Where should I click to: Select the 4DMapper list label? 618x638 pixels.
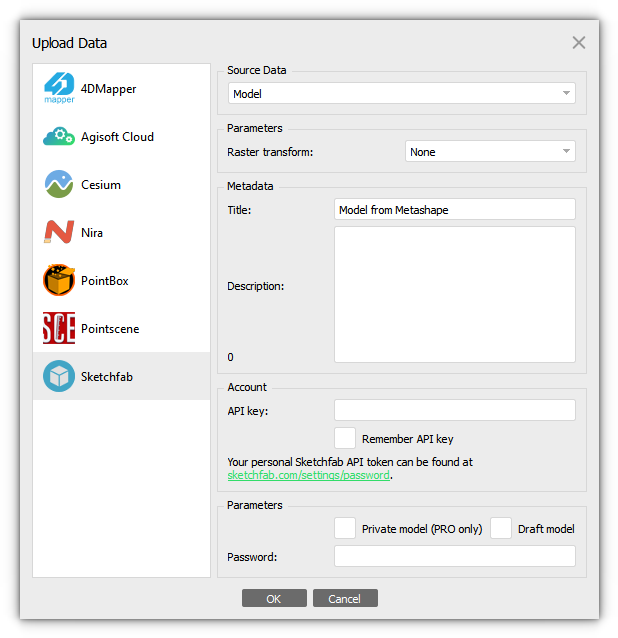coord(108,89)
